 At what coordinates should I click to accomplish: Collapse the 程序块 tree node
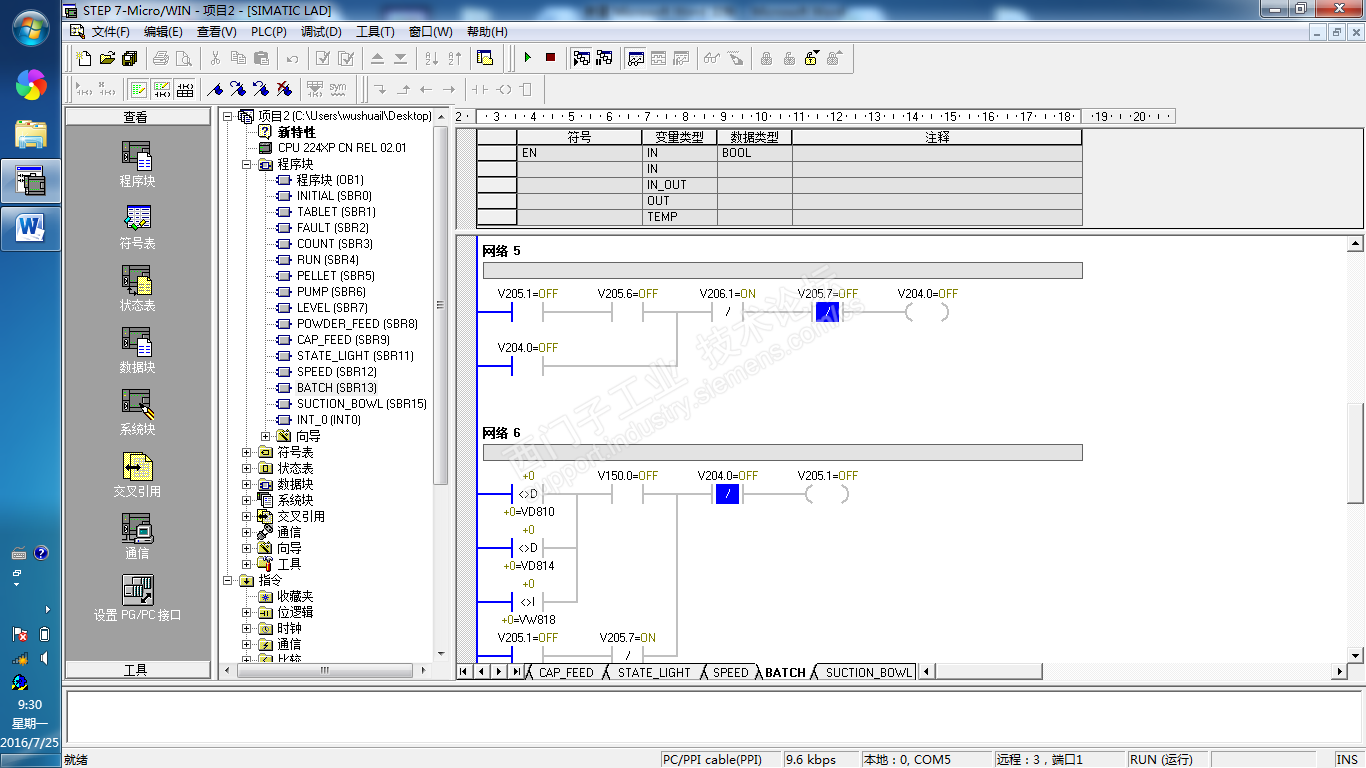247,164
